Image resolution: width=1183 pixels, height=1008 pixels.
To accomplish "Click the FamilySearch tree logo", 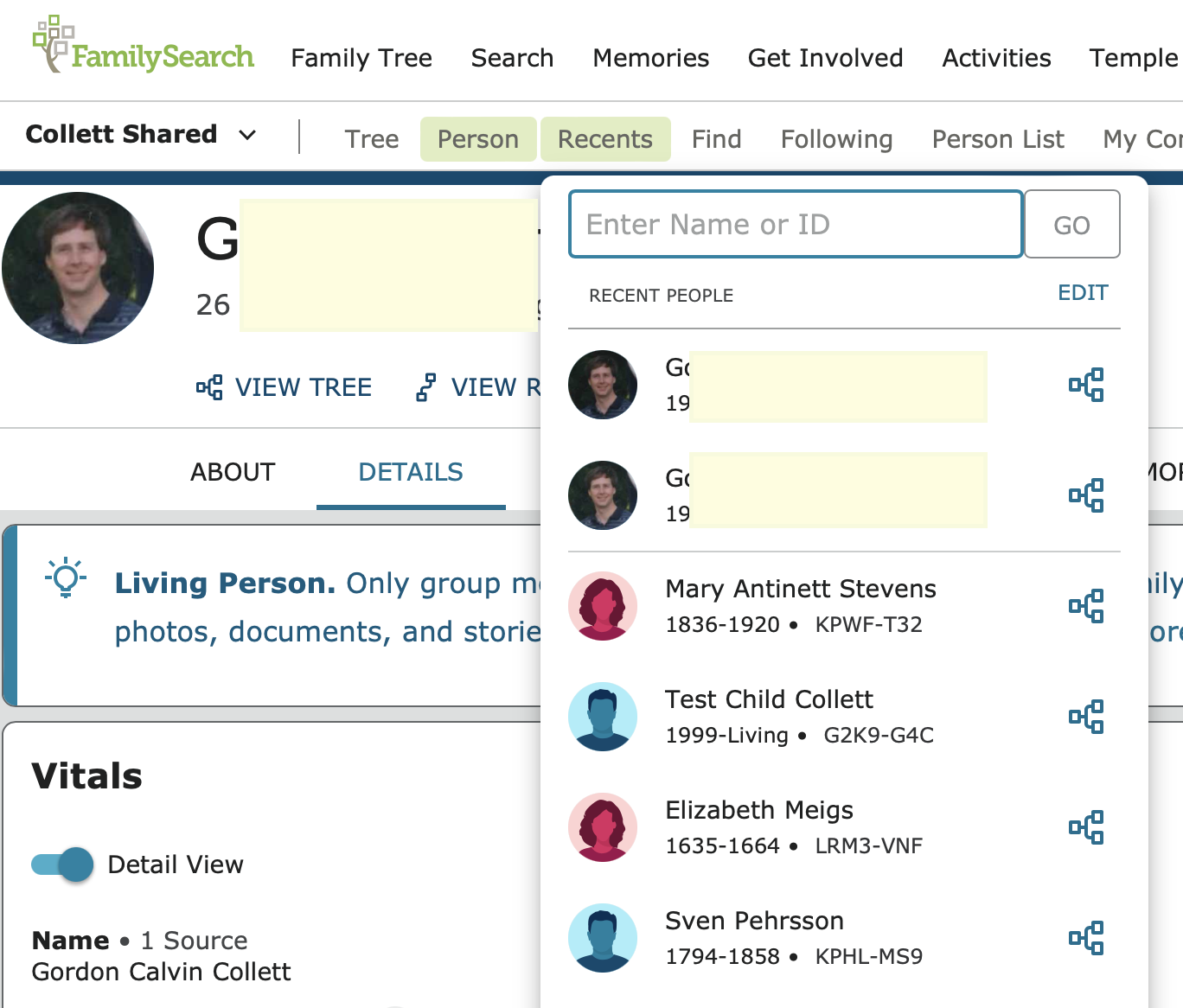I will (144, 45).
